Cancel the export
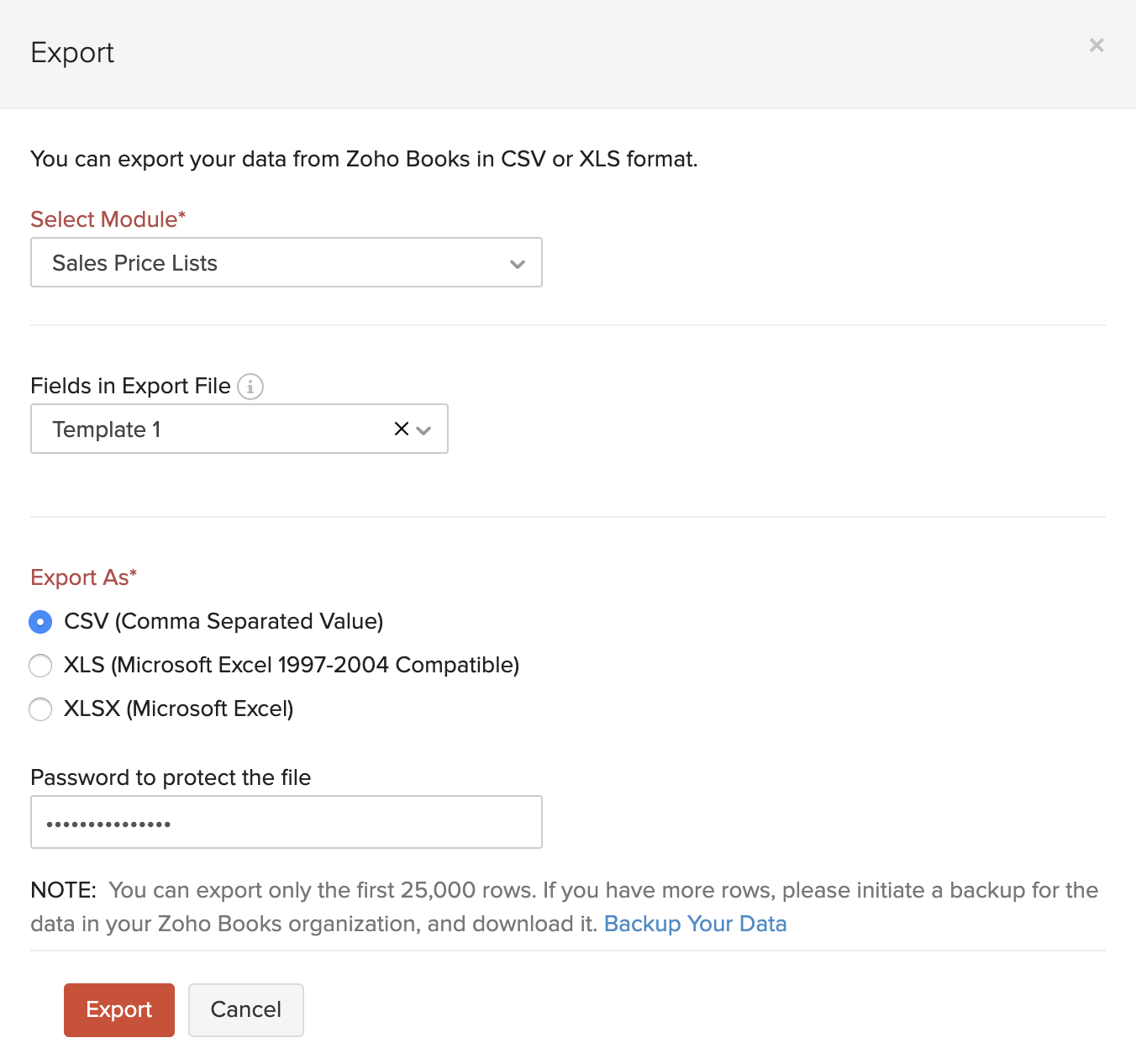The height and width of the screenshot is (1064, 1136). (245, 1009)
